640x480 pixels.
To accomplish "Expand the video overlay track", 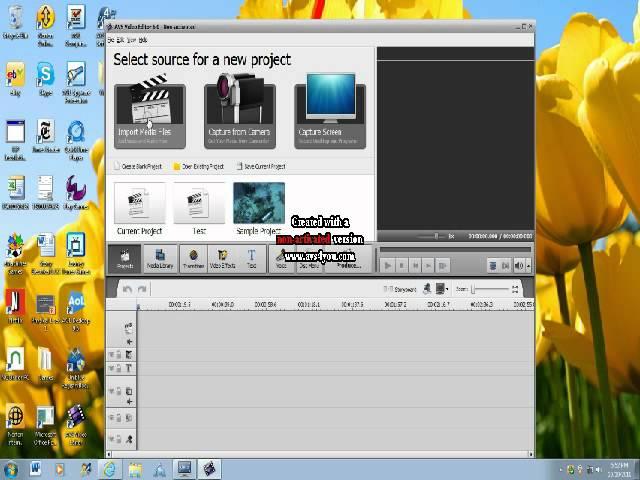I will (x=129, y=402).
